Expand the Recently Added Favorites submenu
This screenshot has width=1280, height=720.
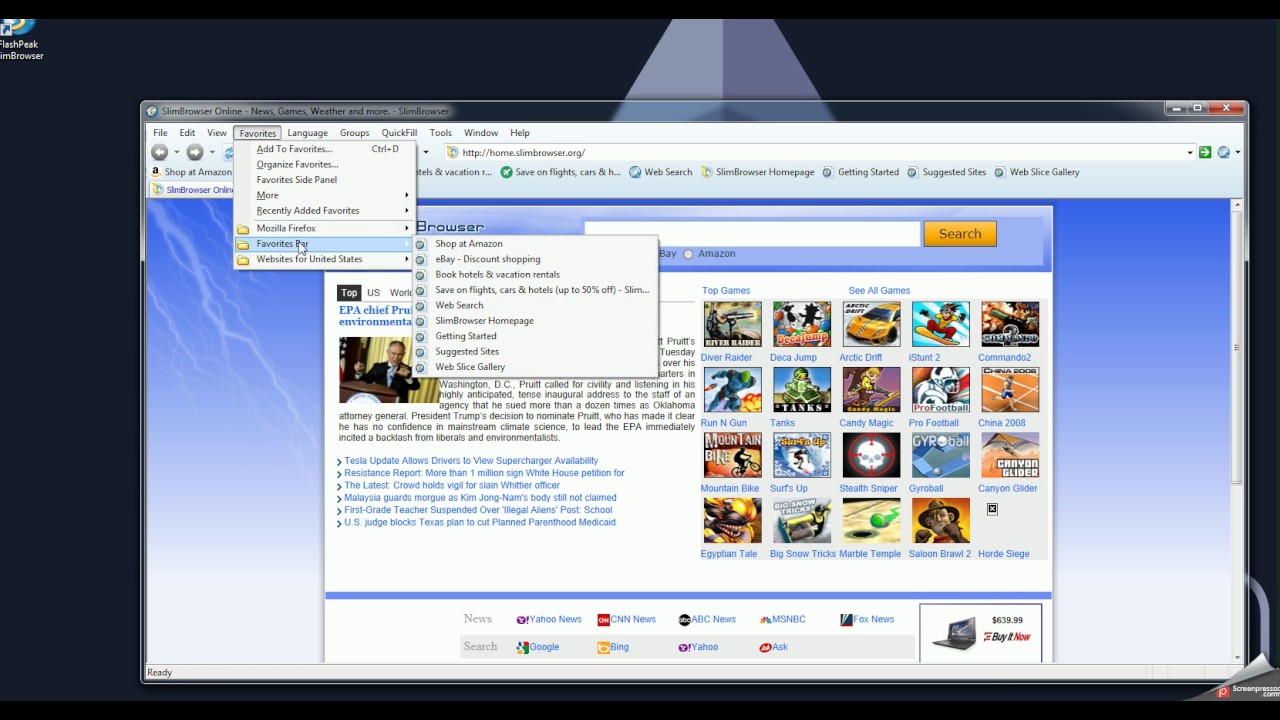click(x=308, y=210)
